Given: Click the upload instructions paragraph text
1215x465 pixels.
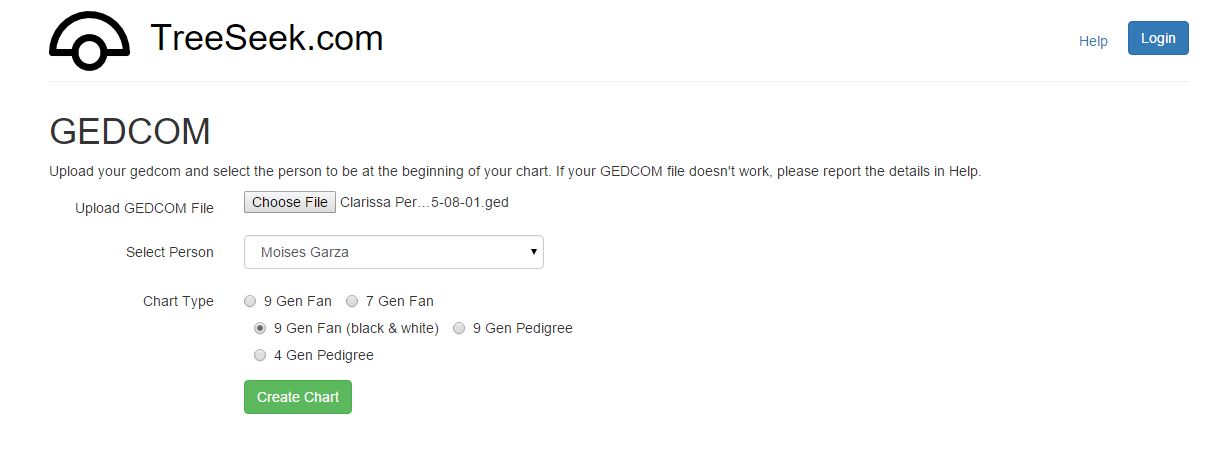Looking at the screenshot, I should (515, 171).
